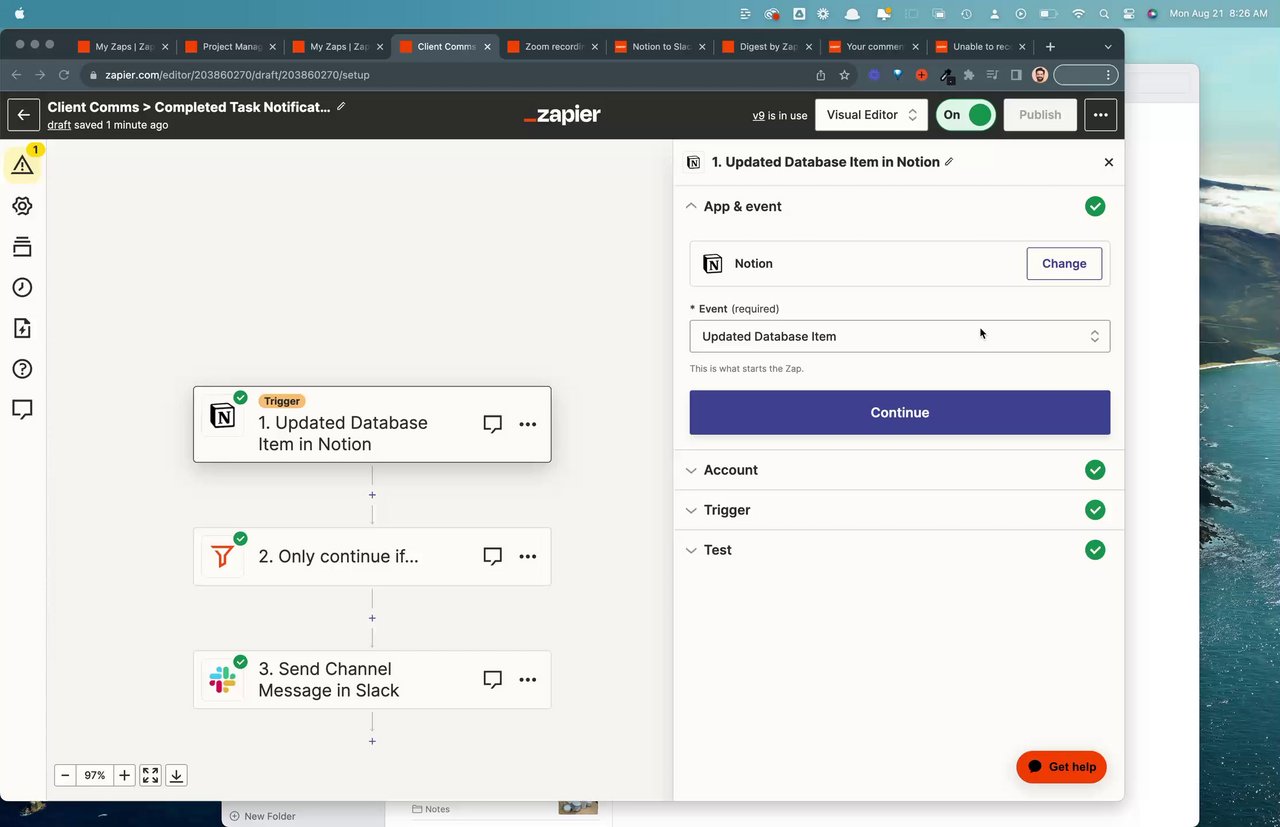
Task: Reload the page in Chrome
Action: click(x=65, y=75)
